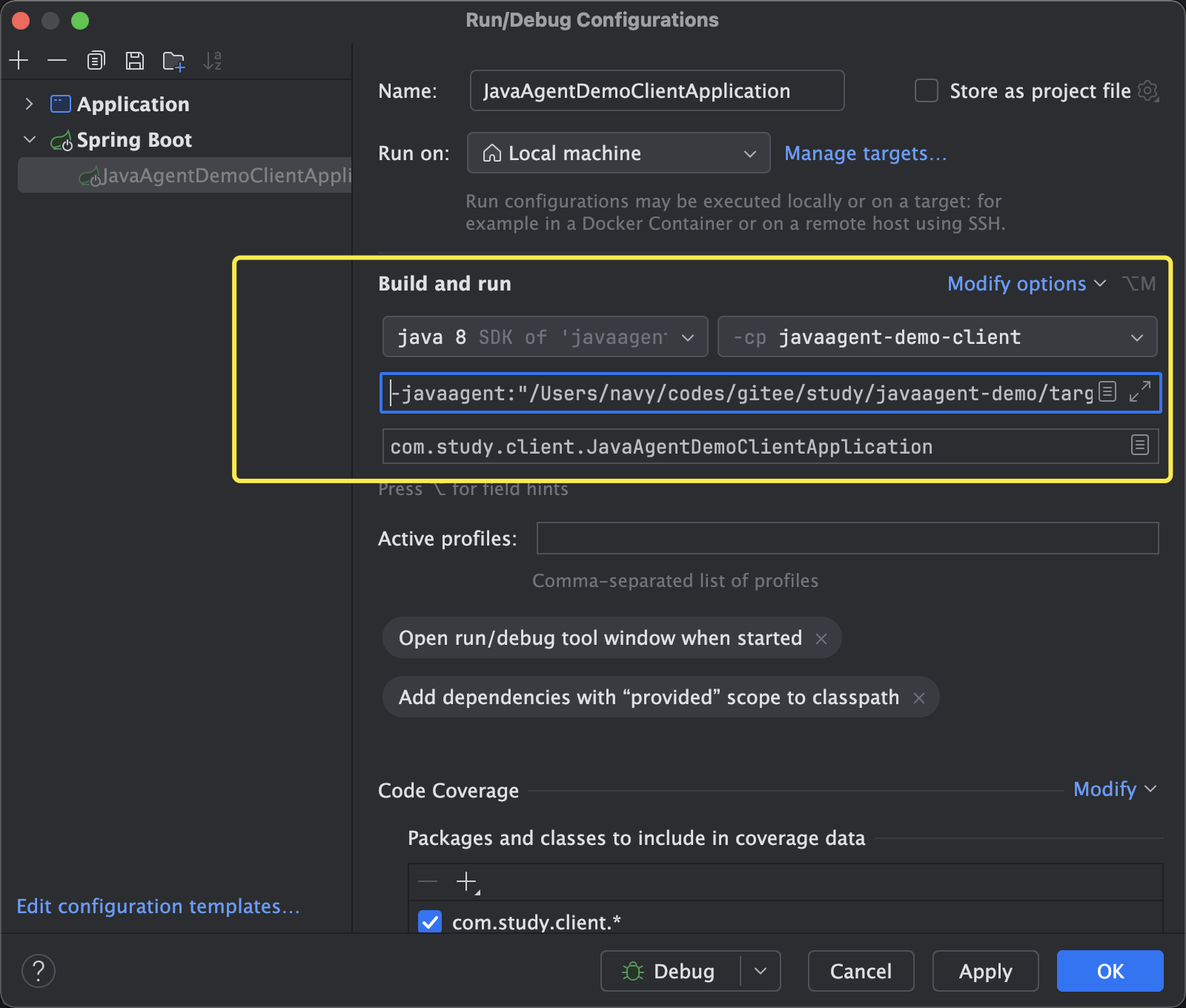Screen dimensions: 1186x1008
Task: Insert macros in the VM options field
Action: pos(1107,391)
